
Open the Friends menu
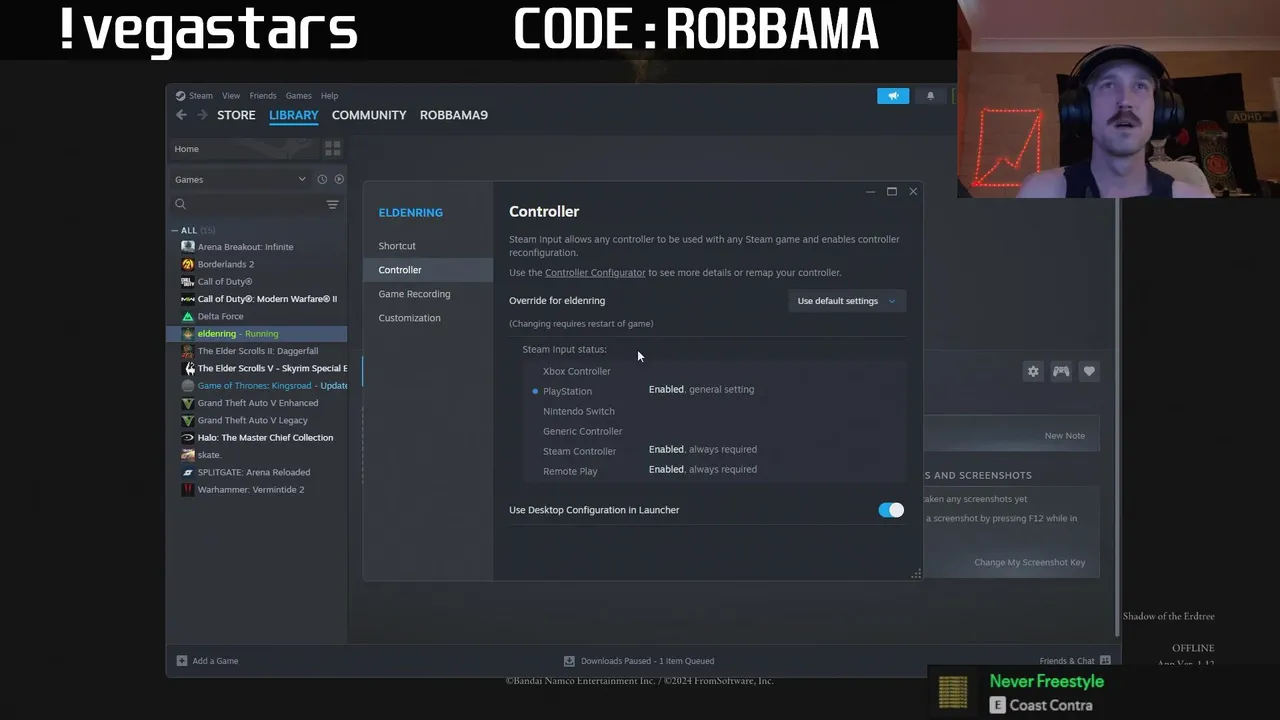(263, 96)
